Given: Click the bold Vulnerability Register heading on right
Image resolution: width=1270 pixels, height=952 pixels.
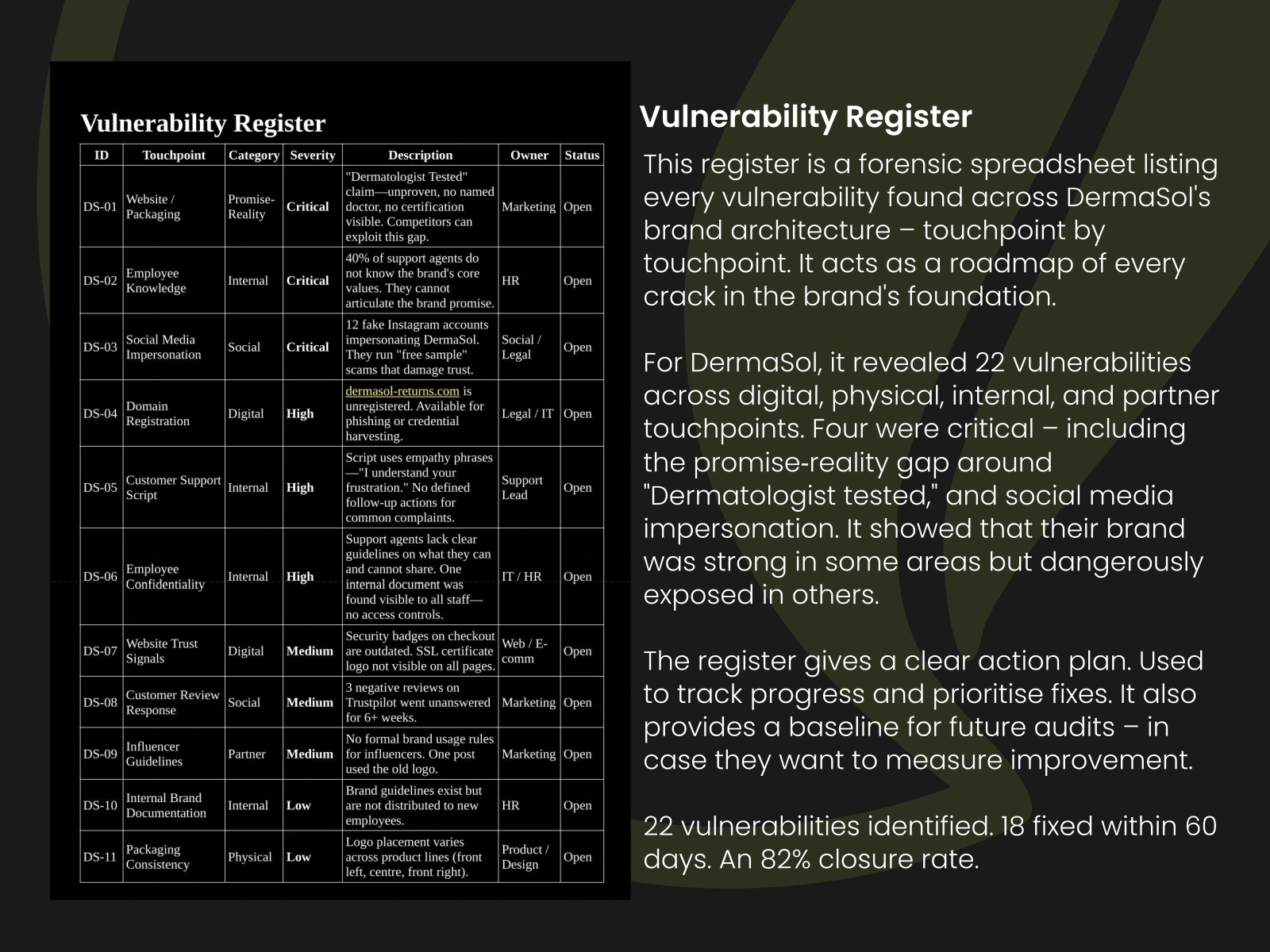Looking at the screenshot, I should tap(806, 117).
